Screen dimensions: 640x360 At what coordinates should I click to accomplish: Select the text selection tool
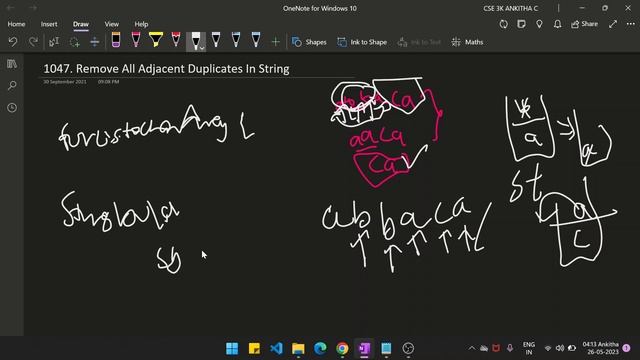pyautogui.click(x=54, y=42)
